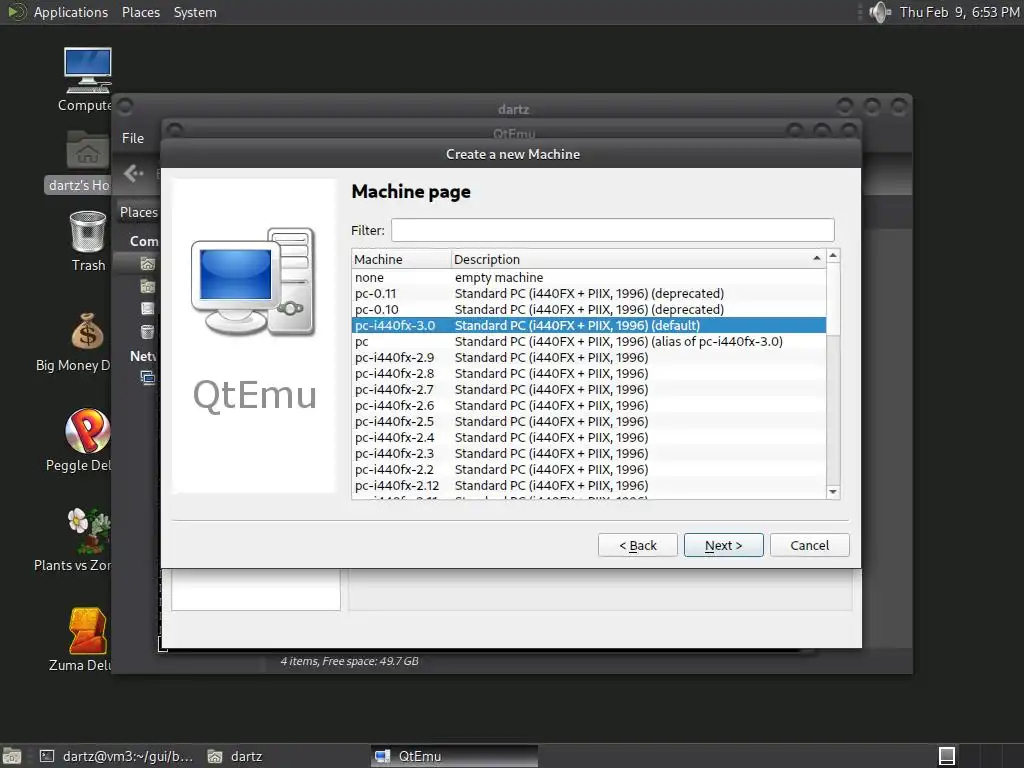Screen dimensions: 1024x768
Task: Open the clock showing Thu Feb 9
Action: [959, 12]
